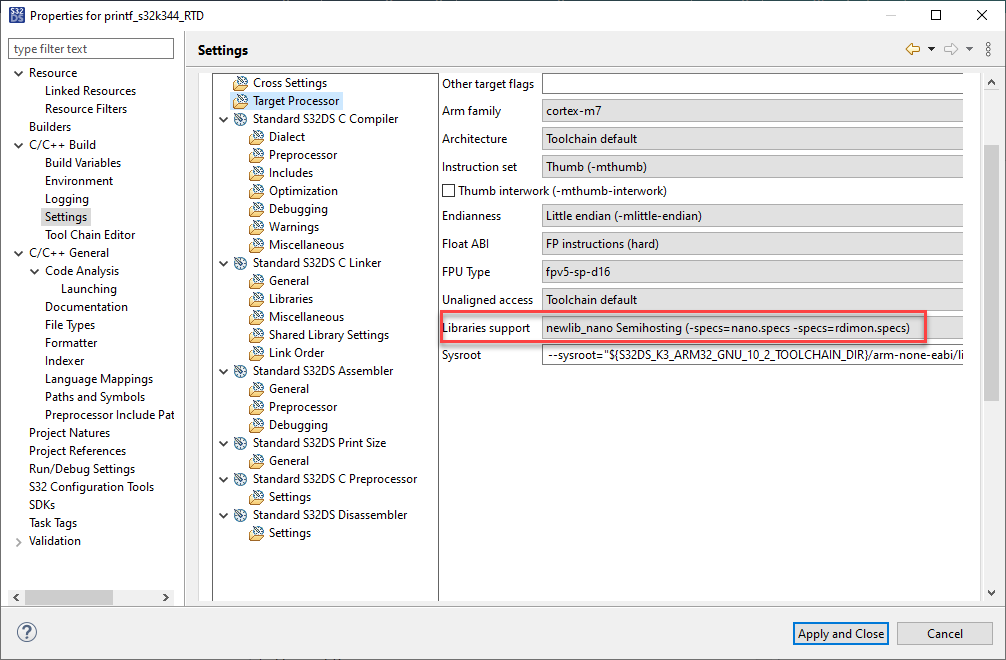Select Project References page
The image size is (1006, 660).
[x=78, y=451]
